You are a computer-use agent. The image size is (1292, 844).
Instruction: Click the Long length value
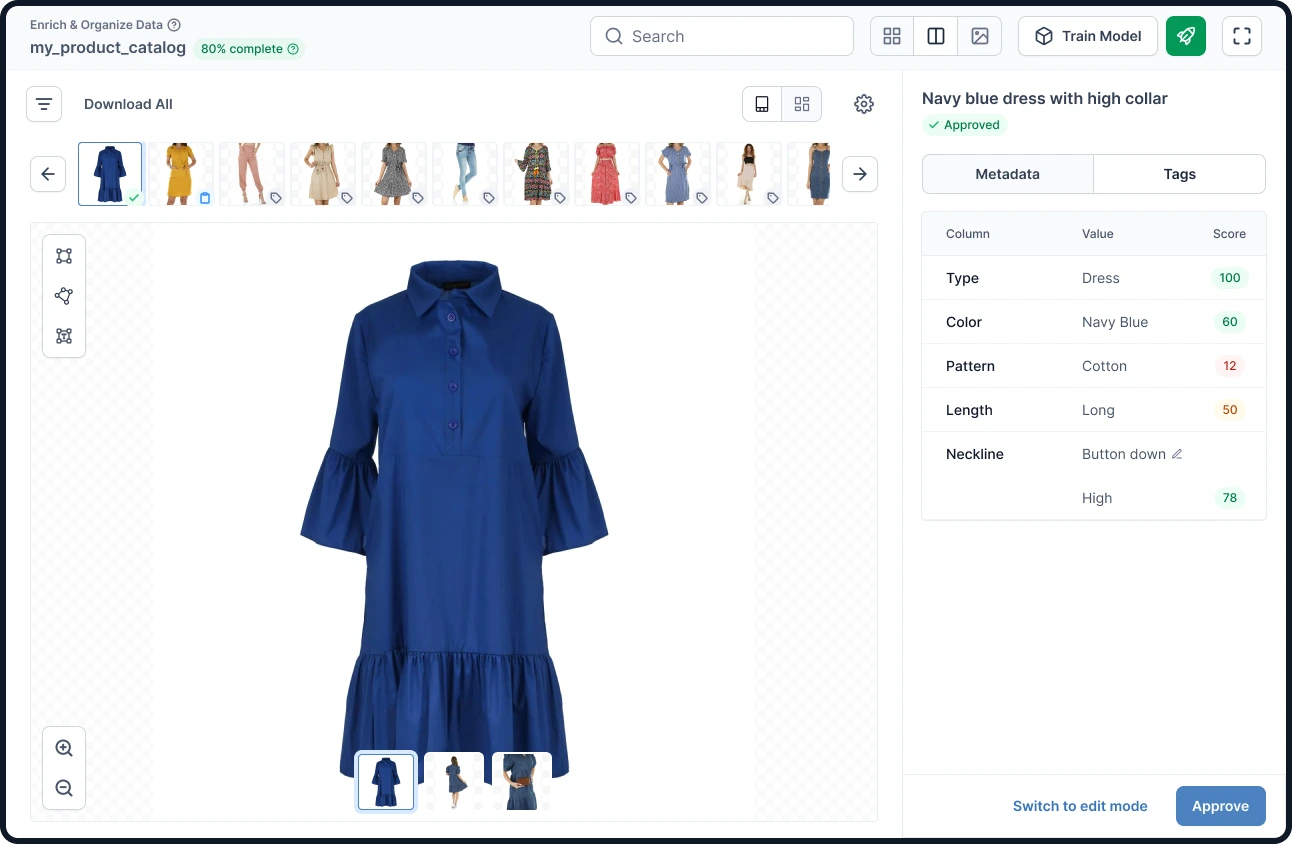(1098, 410)
